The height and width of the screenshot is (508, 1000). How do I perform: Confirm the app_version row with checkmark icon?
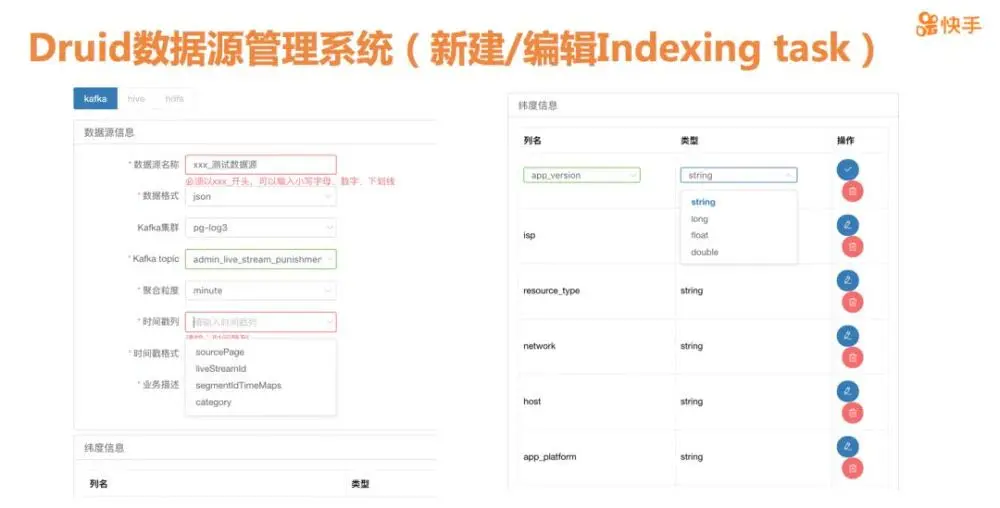848,170
